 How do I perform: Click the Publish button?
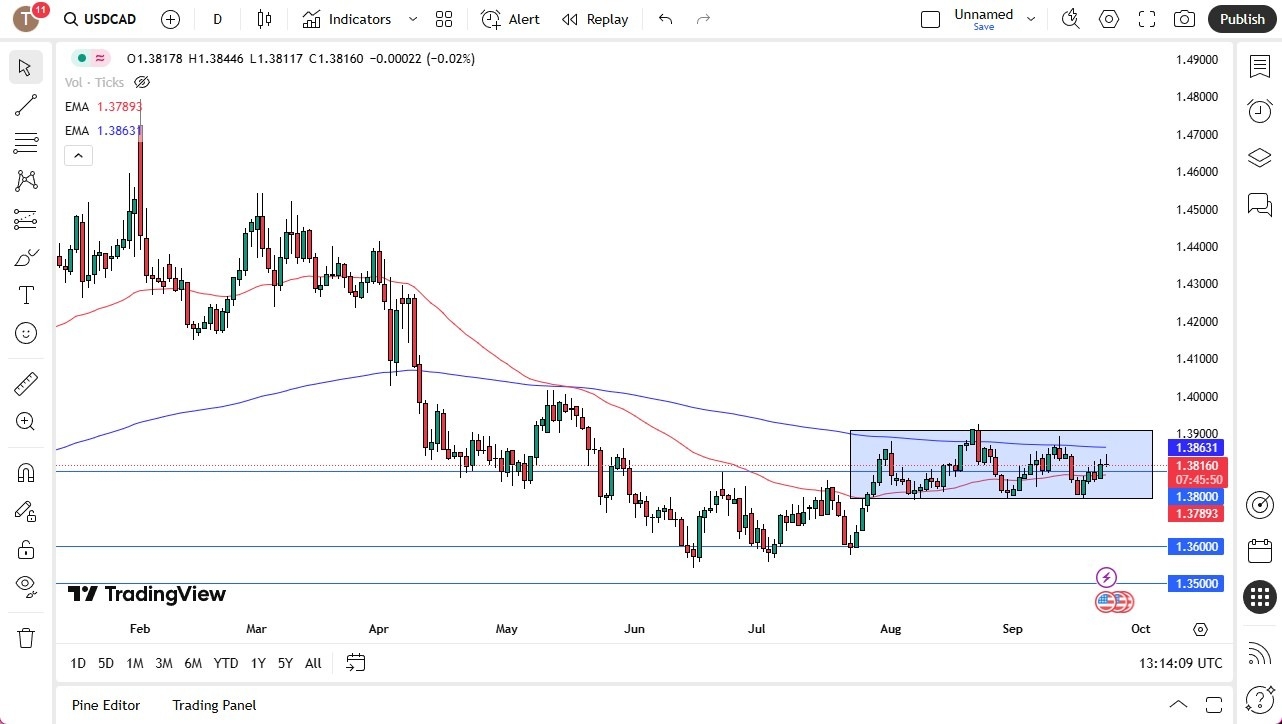(x=1242, y=19)
